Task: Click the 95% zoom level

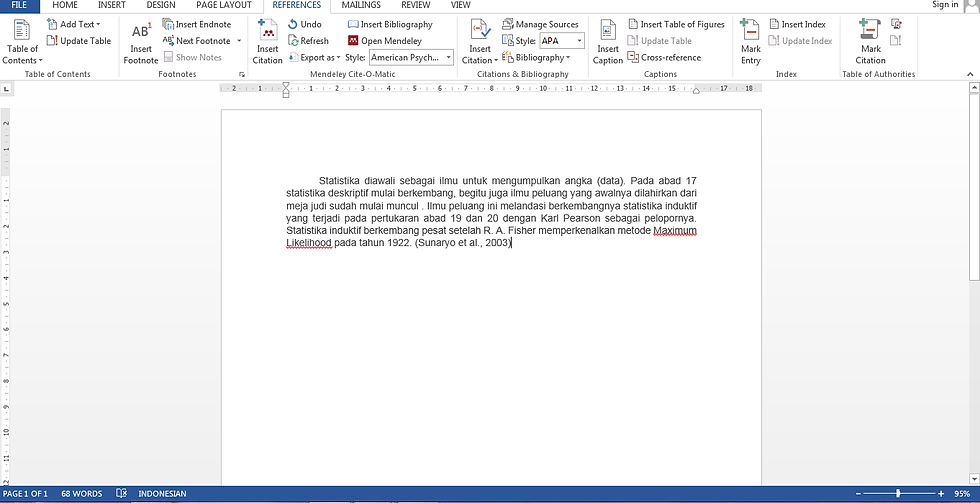Action: pyautogui.click(x=962, y=494)
